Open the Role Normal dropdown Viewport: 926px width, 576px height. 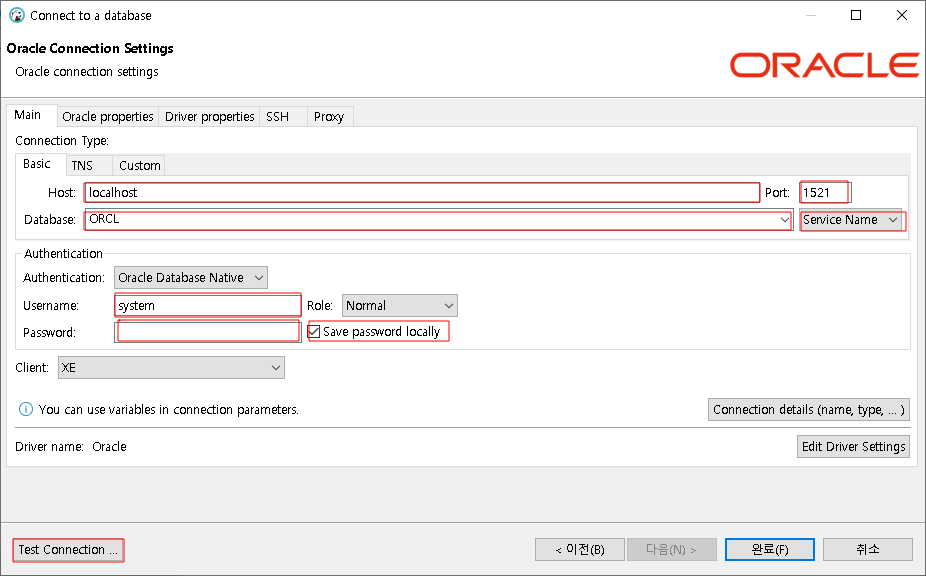(x=399, y=305)
